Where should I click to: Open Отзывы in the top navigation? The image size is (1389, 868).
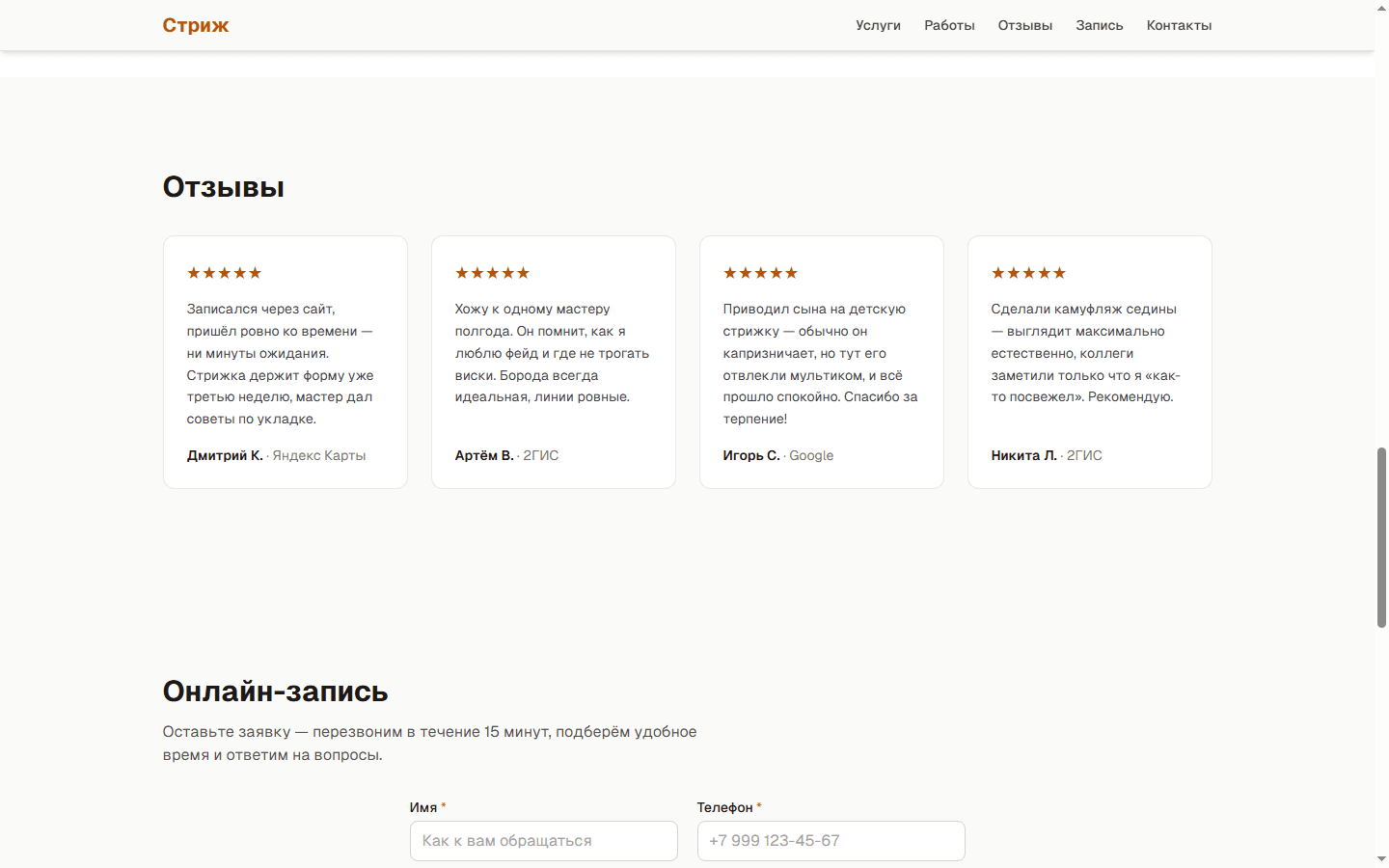tap(1025, 25)
